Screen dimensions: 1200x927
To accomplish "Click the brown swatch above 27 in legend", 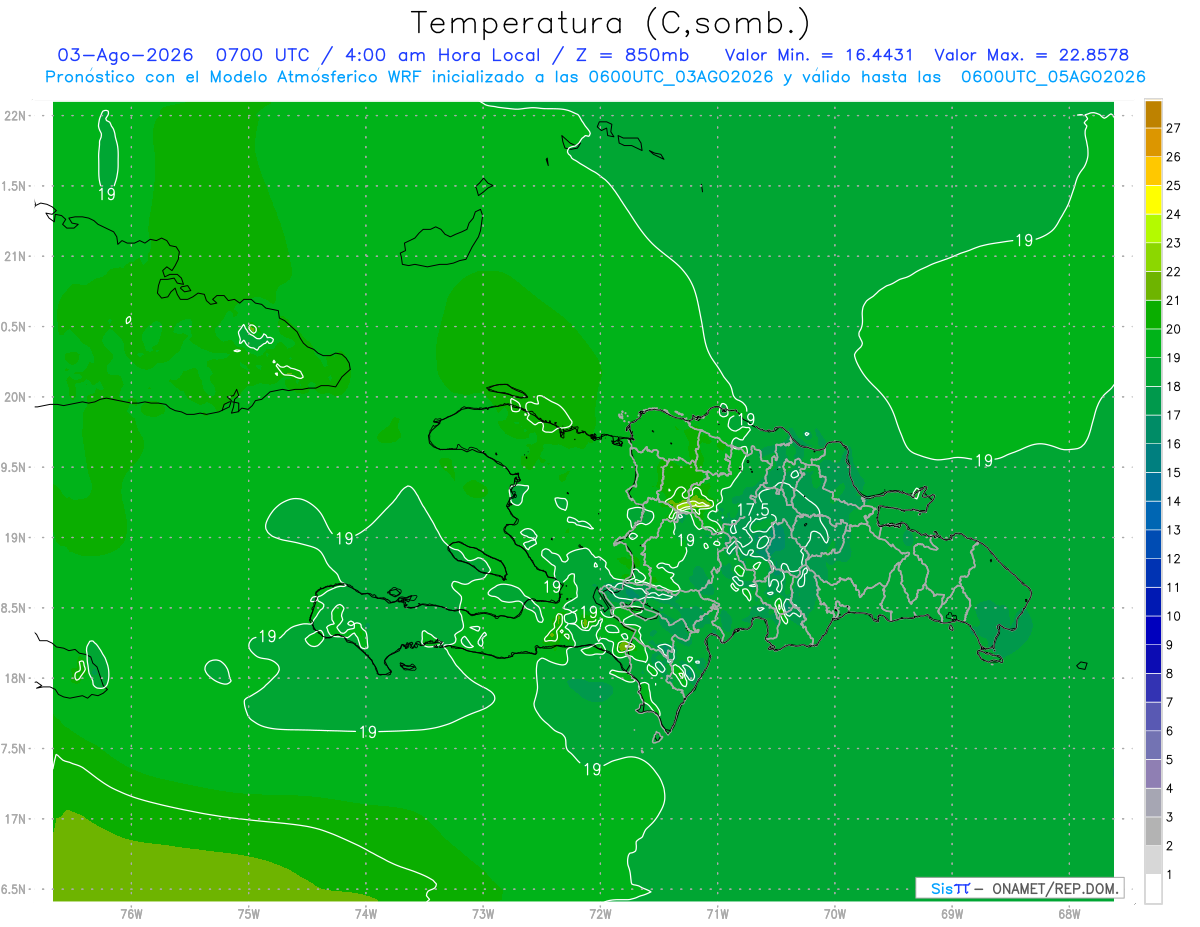I will (x=1153, y=114).
